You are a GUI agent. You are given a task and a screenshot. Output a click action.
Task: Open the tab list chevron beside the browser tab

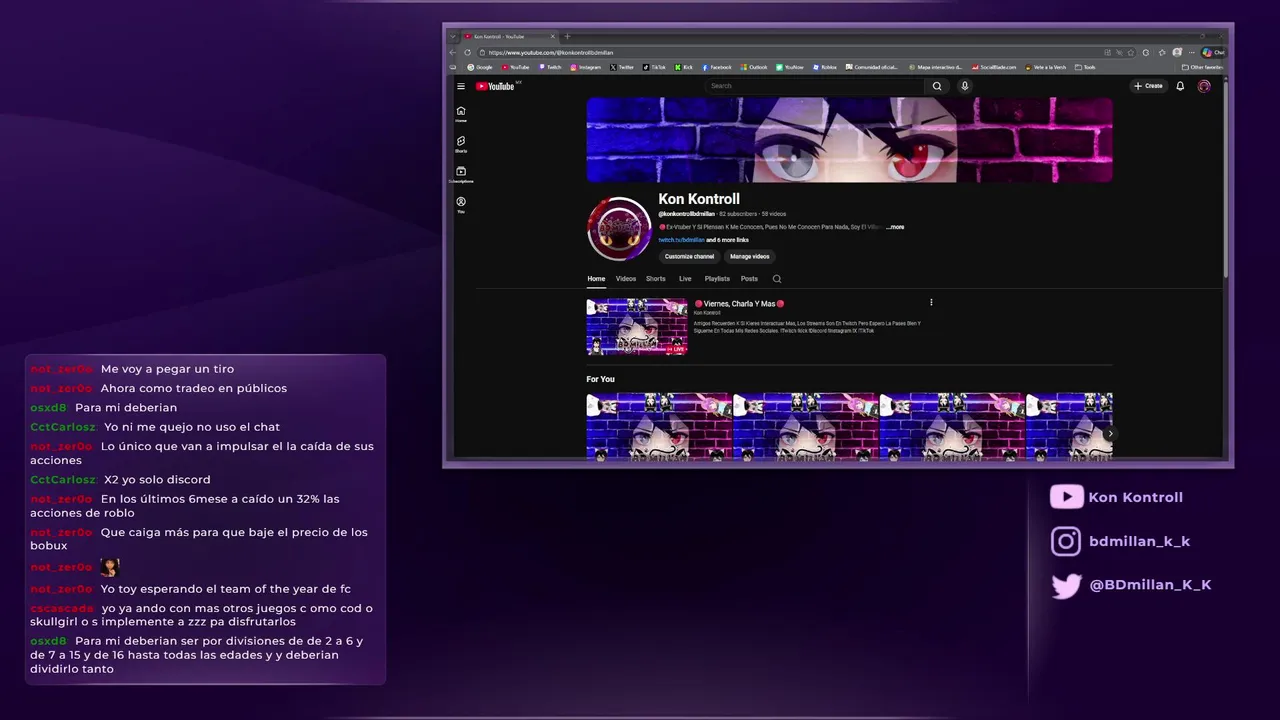[452, 36]
